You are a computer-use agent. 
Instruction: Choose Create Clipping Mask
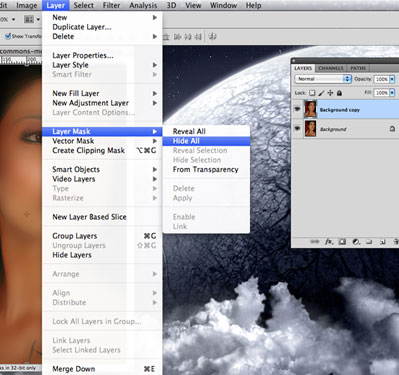click(x=102, y=150)
